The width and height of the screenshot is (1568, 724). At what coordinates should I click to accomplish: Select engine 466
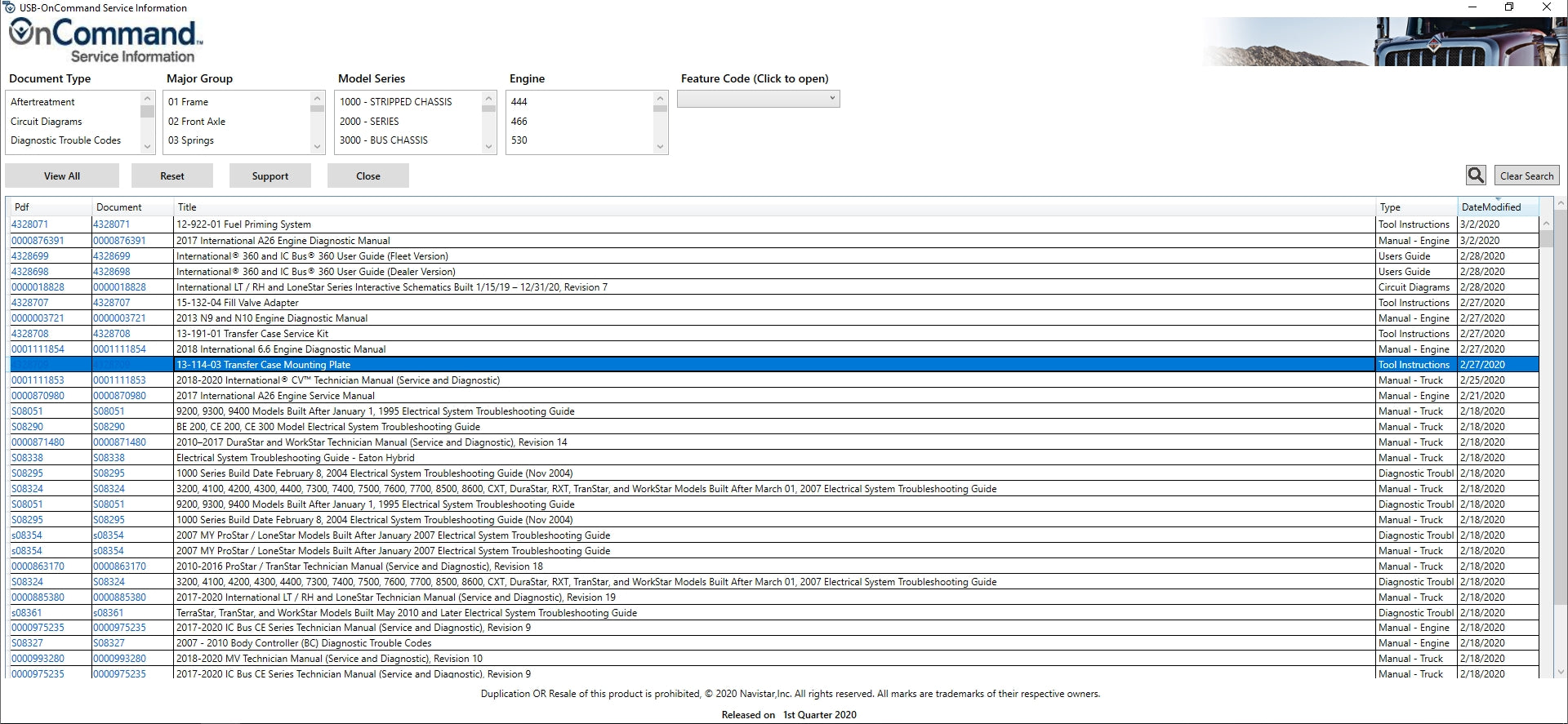519,122
